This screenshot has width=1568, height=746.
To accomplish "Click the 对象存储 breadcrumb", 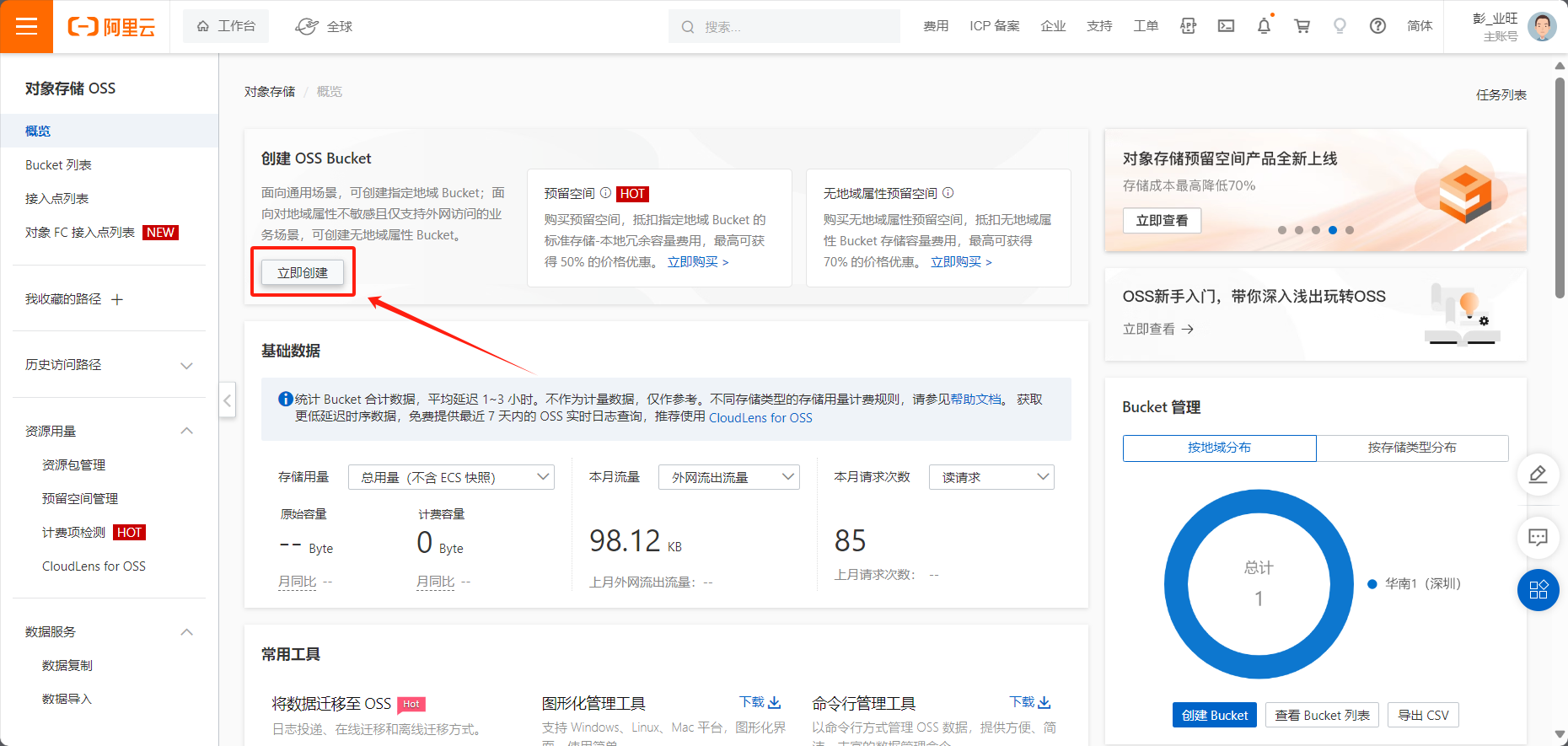I will (x=270, y=91).
